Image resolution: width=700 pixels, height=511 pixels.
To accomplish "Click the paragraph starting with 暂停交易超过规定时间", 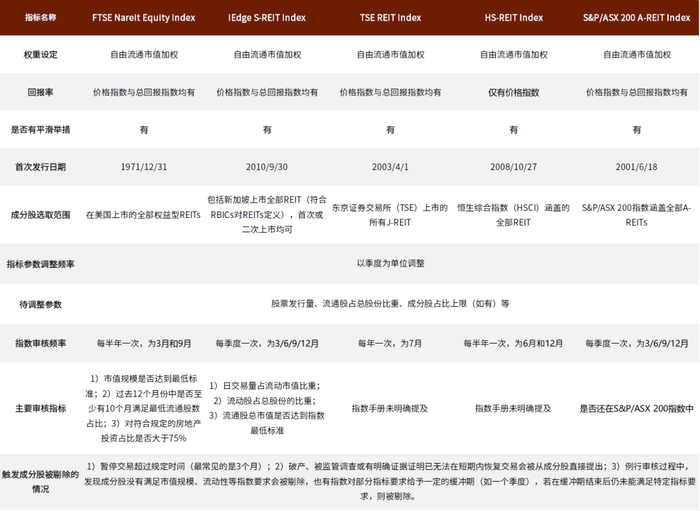I will [x=390, y=481].
